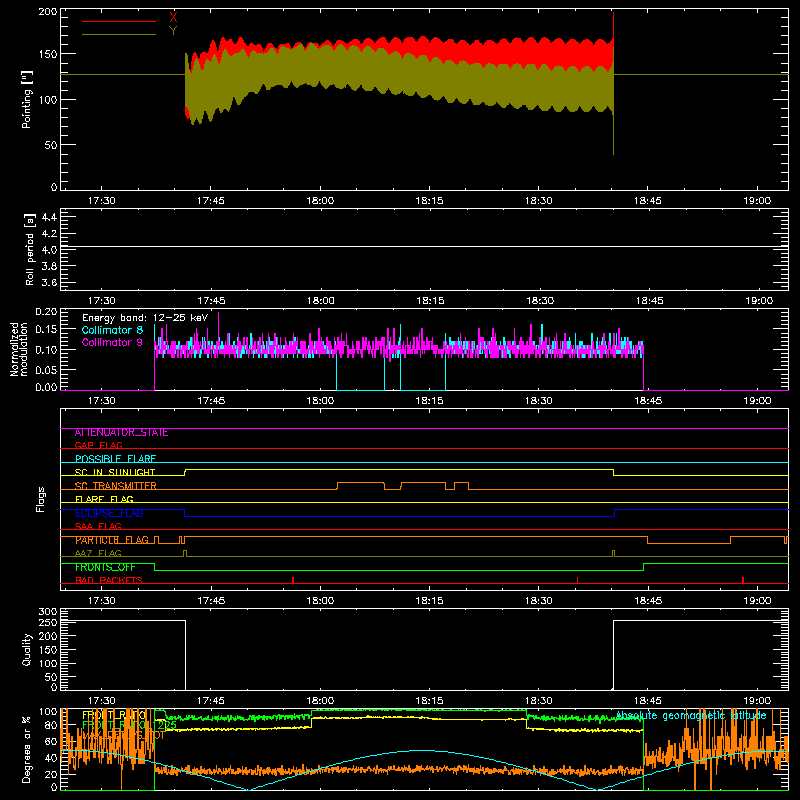Click 18:15 under the modulation plot
Viewport: 800px width, 800px height.
(x=430, y=401)
